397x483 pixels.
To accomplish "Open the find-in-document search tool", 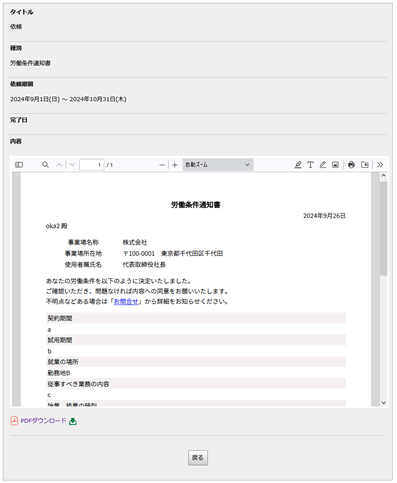I will click(45, 165).
